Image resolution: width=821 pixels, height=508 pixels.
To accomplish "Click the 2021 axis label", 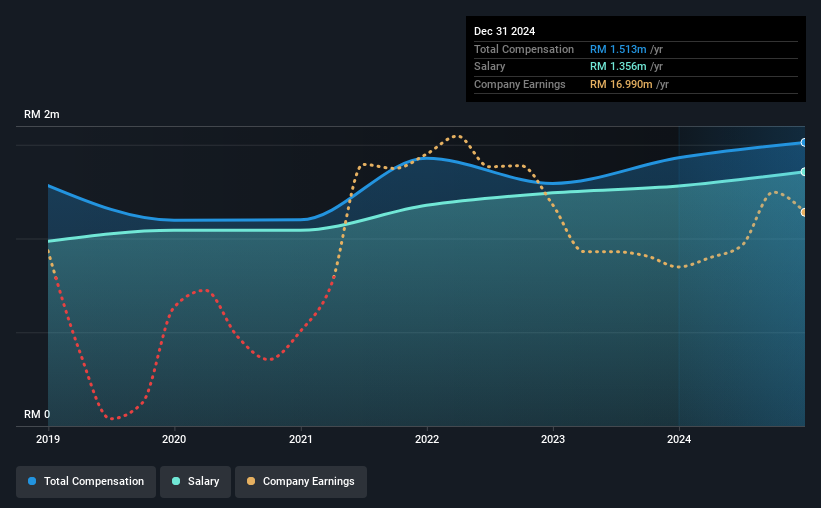I will click(x=301, y=439).
